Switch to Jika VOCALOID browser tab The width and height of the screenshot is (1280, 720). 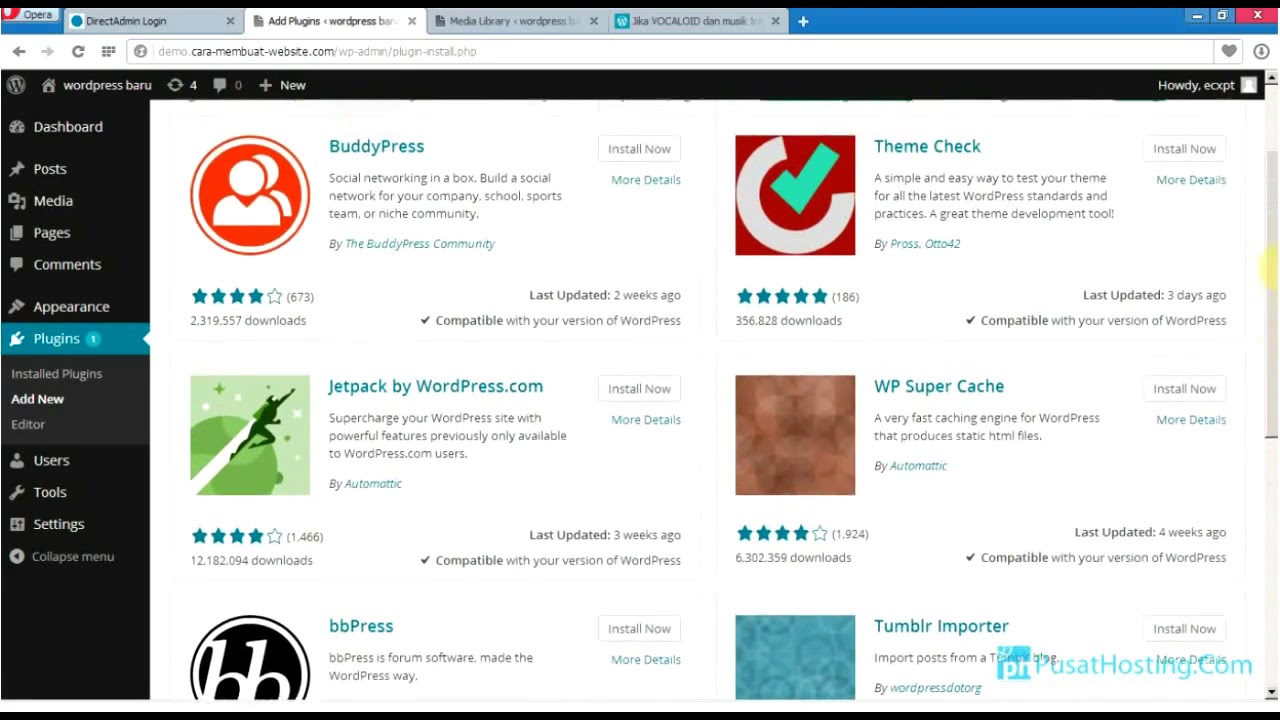tap(696, 21)
